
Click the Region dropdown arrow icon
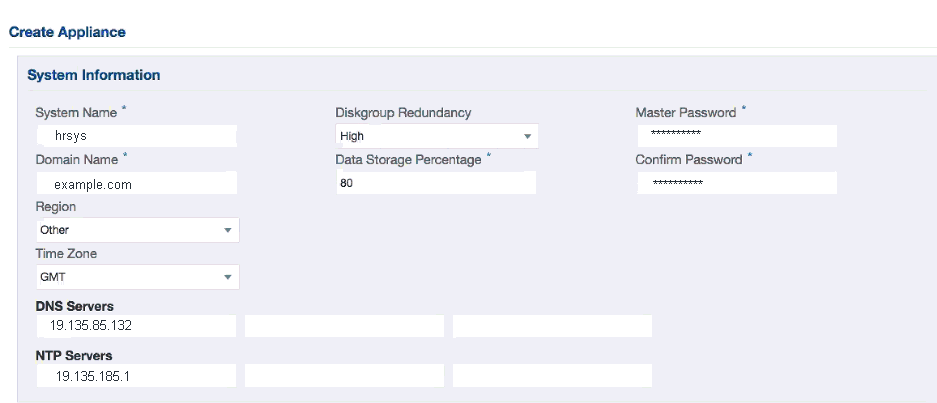(x=227, y=230)
